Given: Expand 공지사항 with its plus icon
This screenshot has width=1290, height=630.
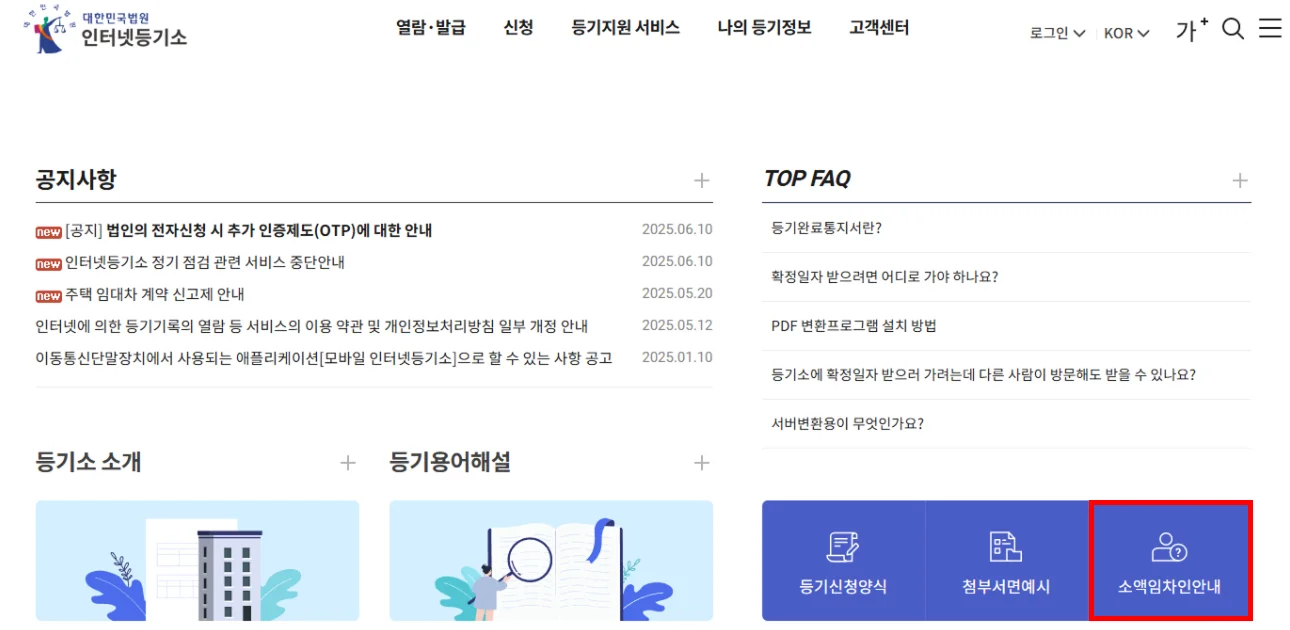Looking at the screenshot, I should pyautogui.click(x=702, y=181).
